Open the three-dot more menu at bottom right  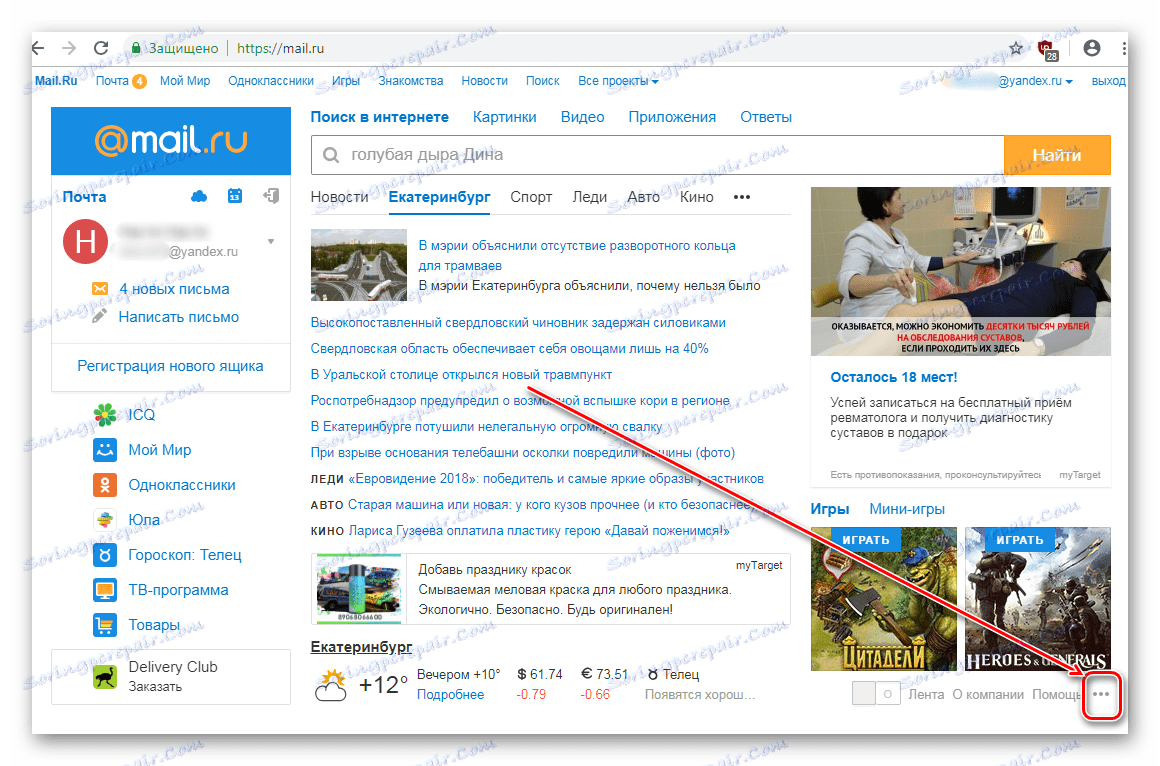click(x=1101, y=694)
